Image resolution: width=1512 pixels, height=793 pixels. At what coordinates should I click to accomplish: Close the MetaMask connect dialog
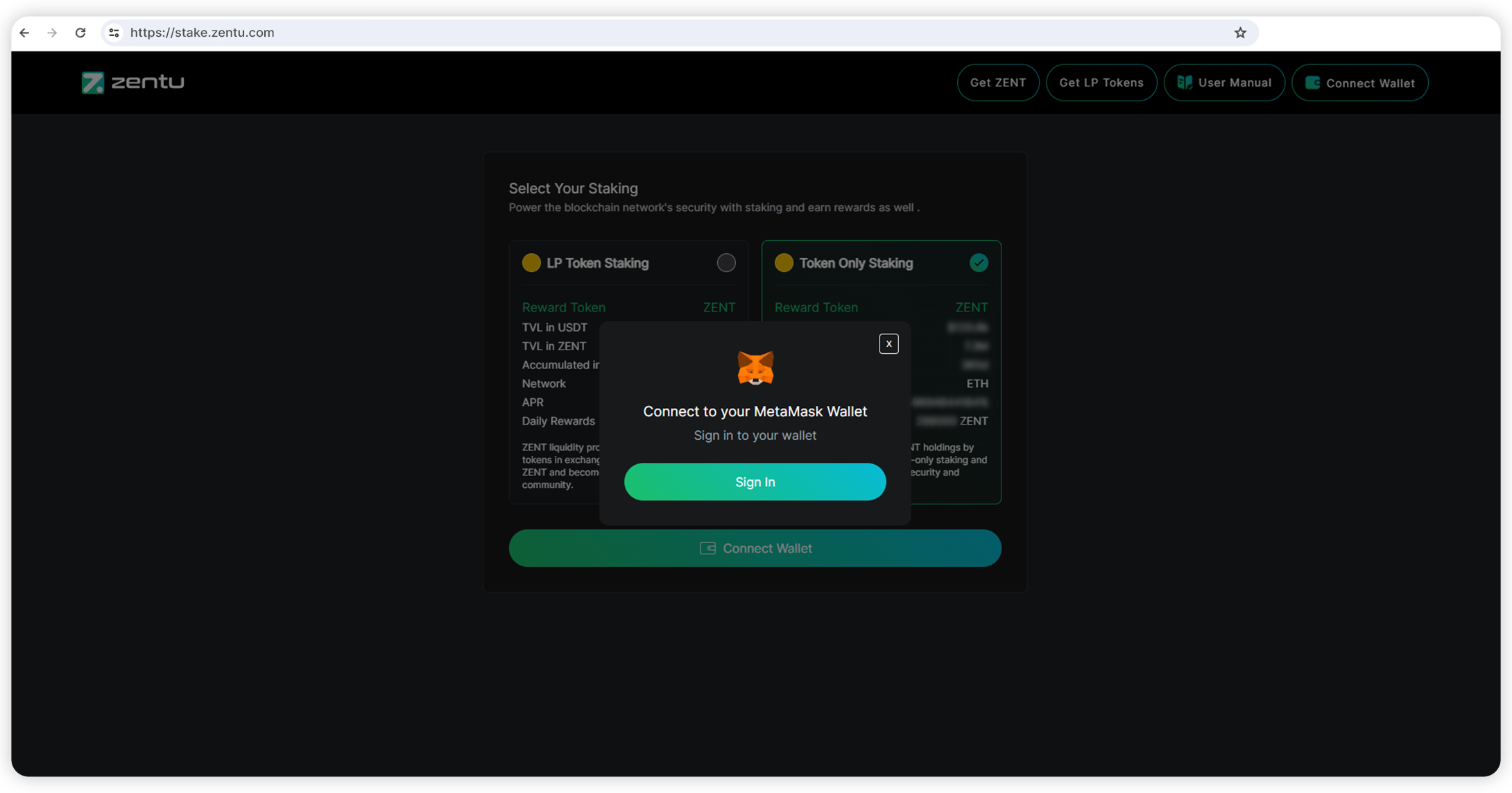click(x=888, y=344)
